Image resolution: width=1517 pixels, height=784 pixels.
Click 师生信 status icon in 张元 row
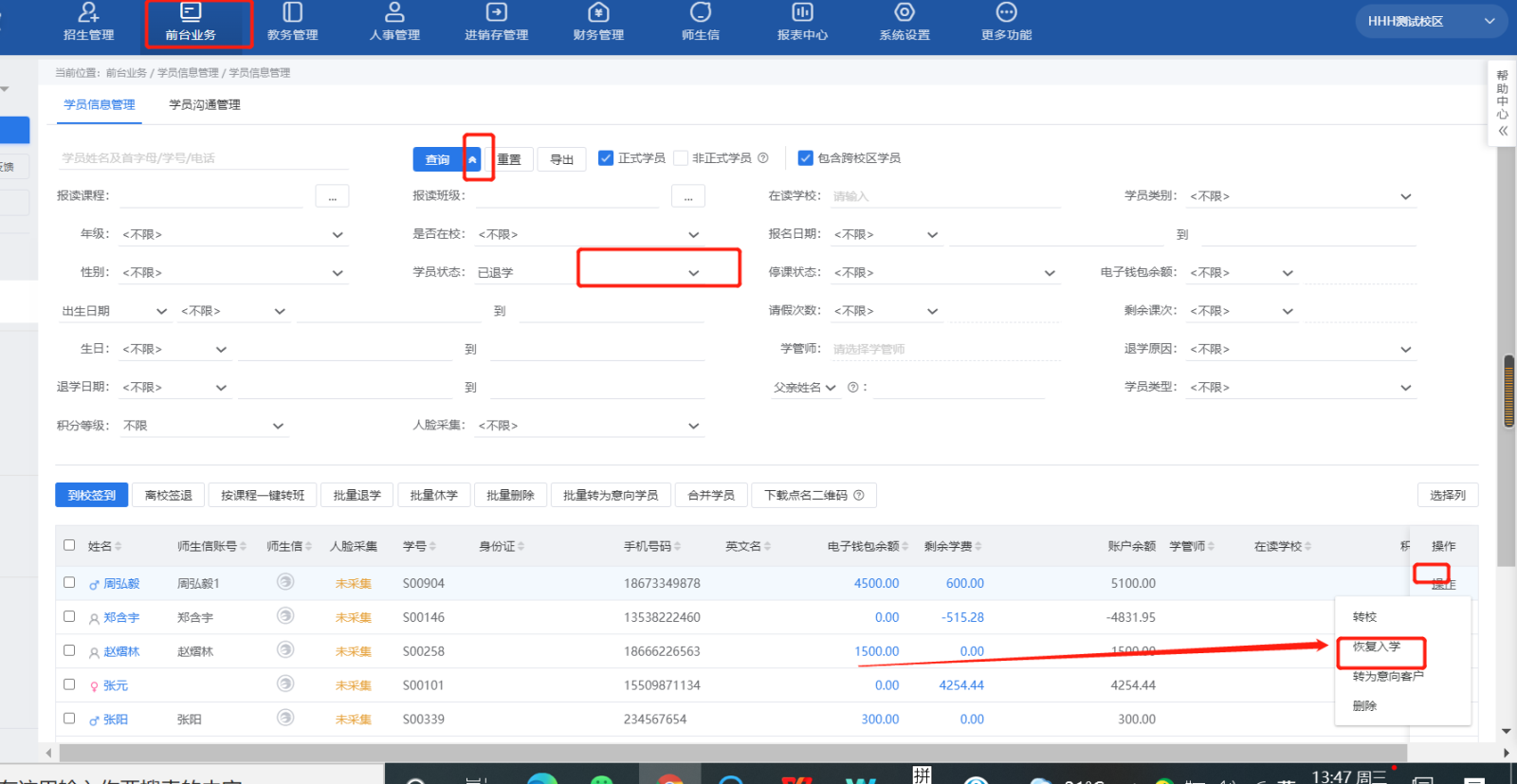click(x=284, y=684)
